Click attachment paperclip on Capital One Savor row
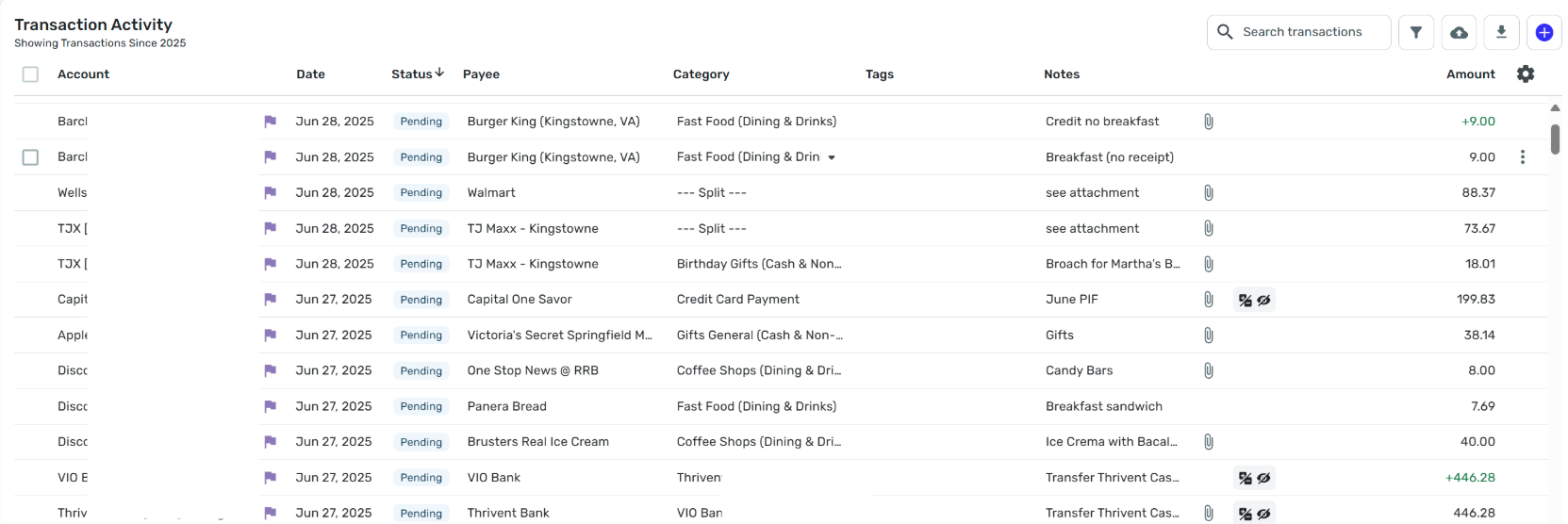 pyautogui.click(x=1208, y=300)
